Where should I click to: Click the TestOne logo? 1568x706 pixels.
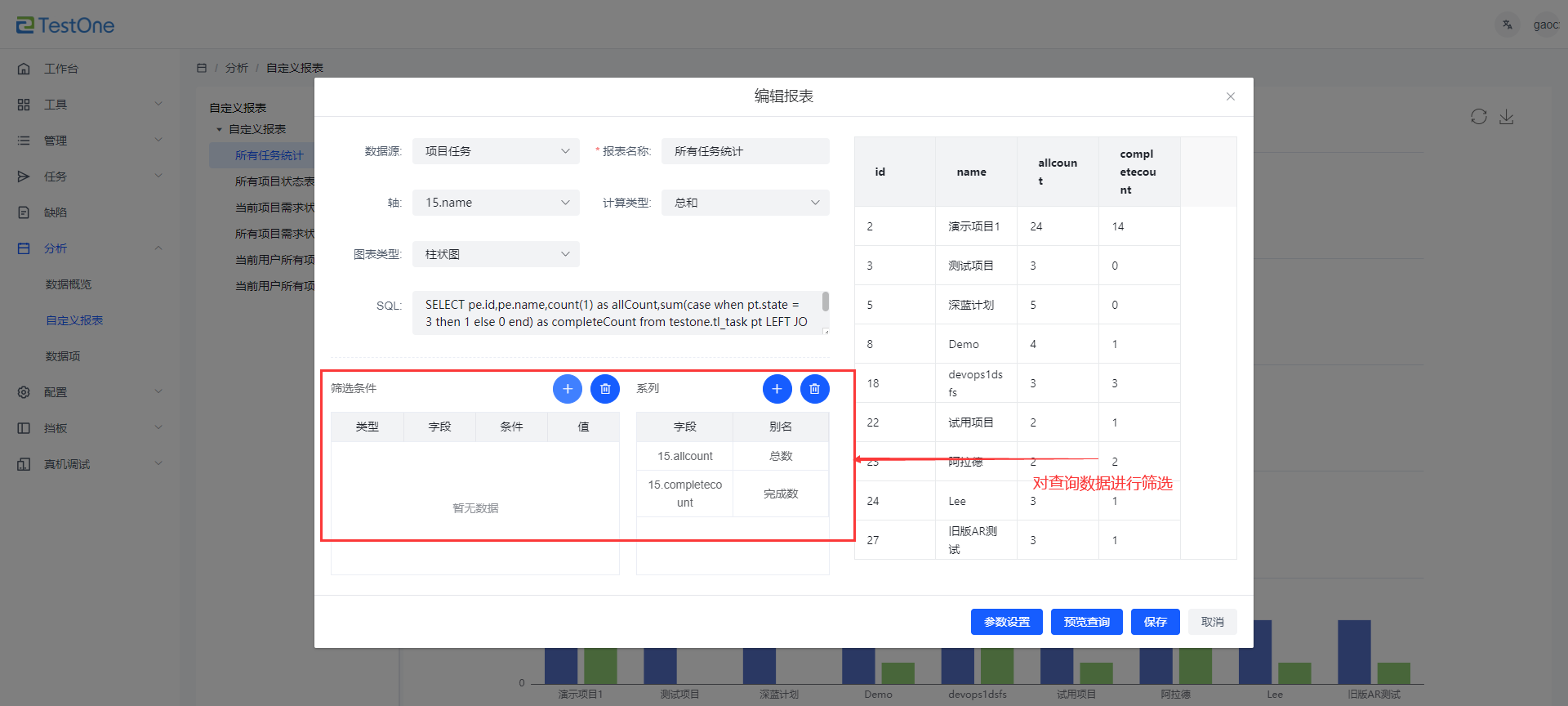tap(65, 25)
